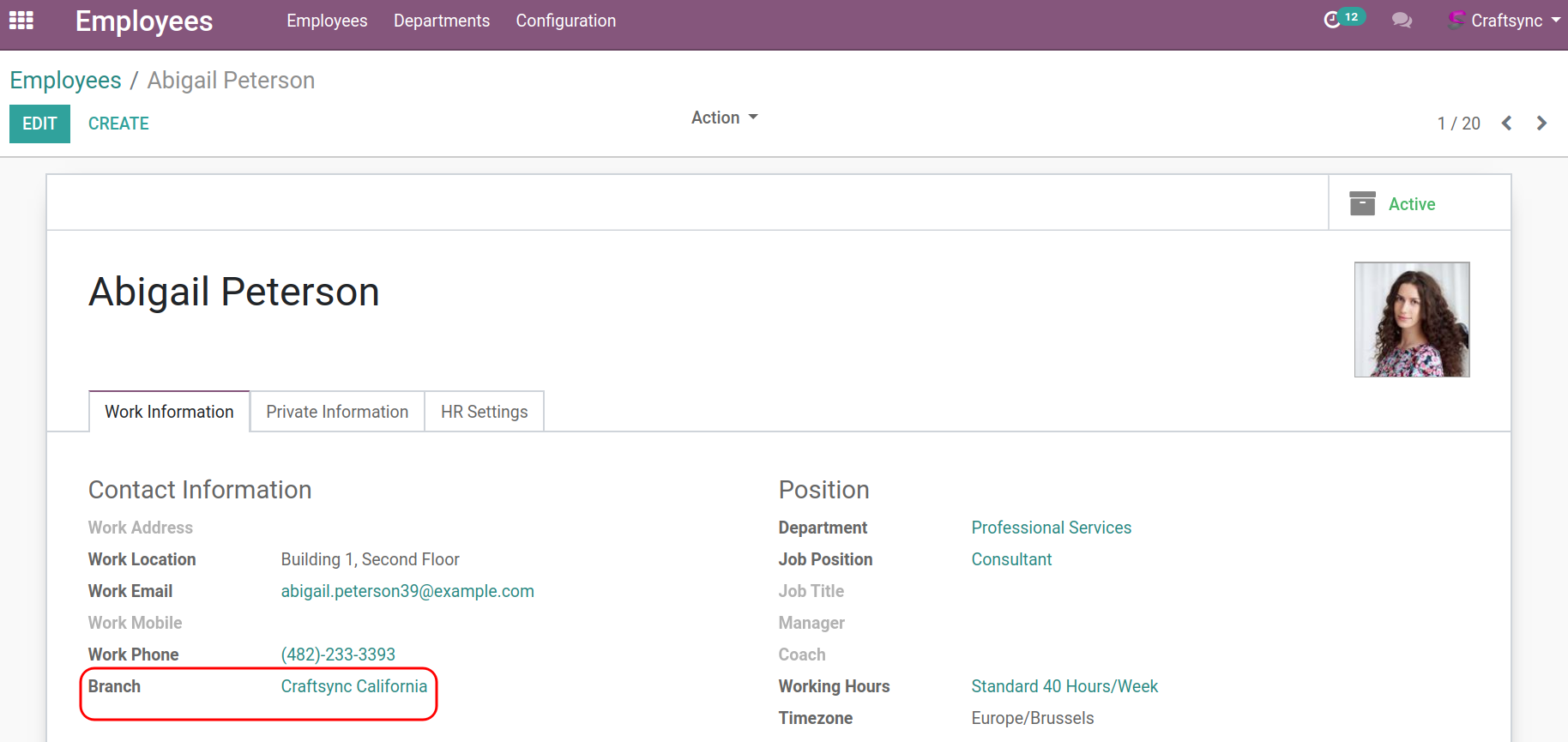This screenshot has width=1568, height=742.
Task: Open the Configuration menu
Action: (565, 21)
